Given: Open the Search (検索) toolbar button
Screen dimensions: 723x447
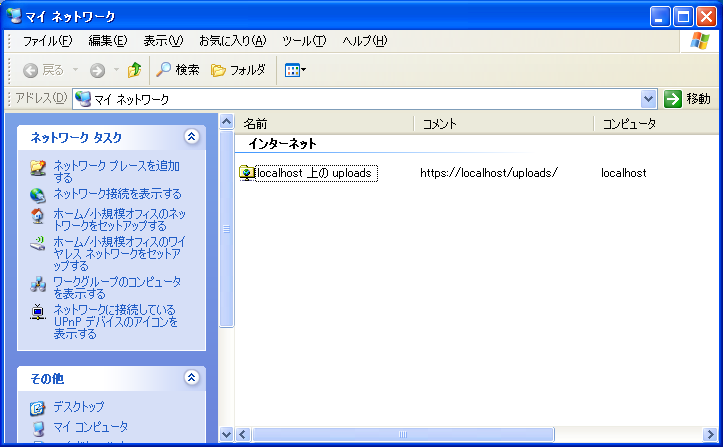Looking at the screenshot, I should pos(178,70).
